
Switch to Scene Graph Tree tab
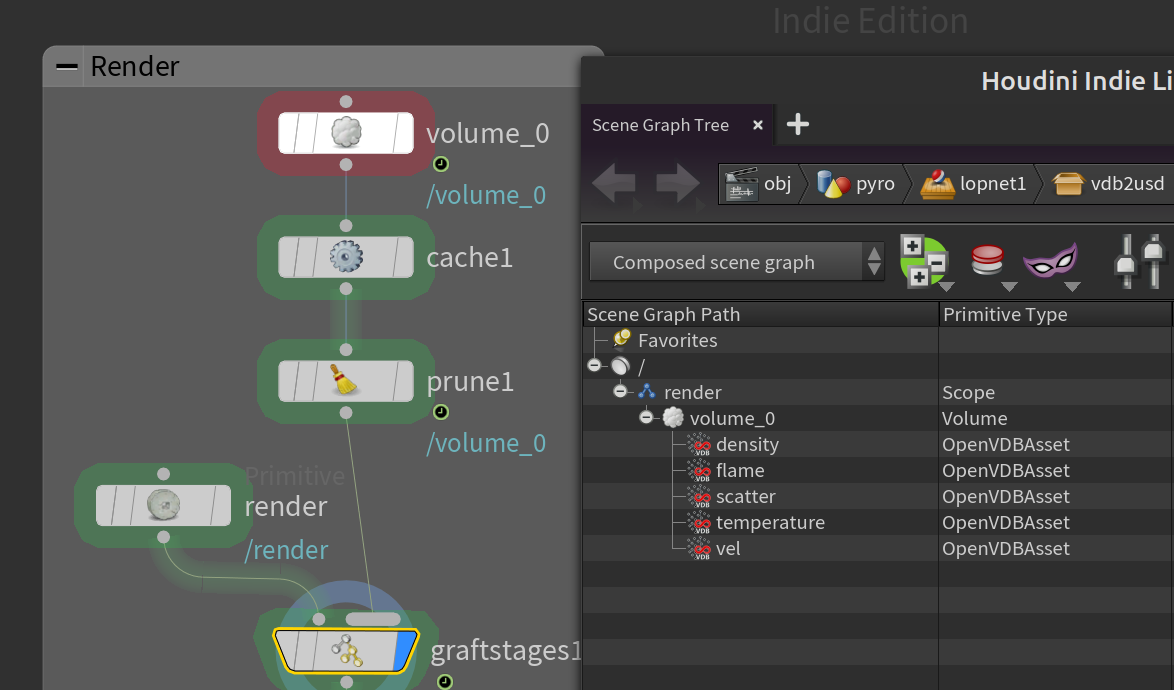point(660,125)
